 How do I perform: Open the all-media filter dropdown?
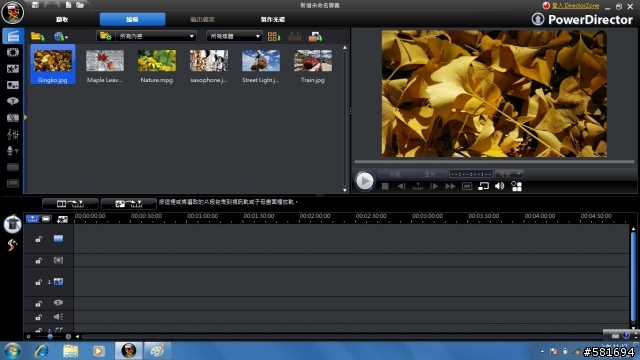click(234, 36)
